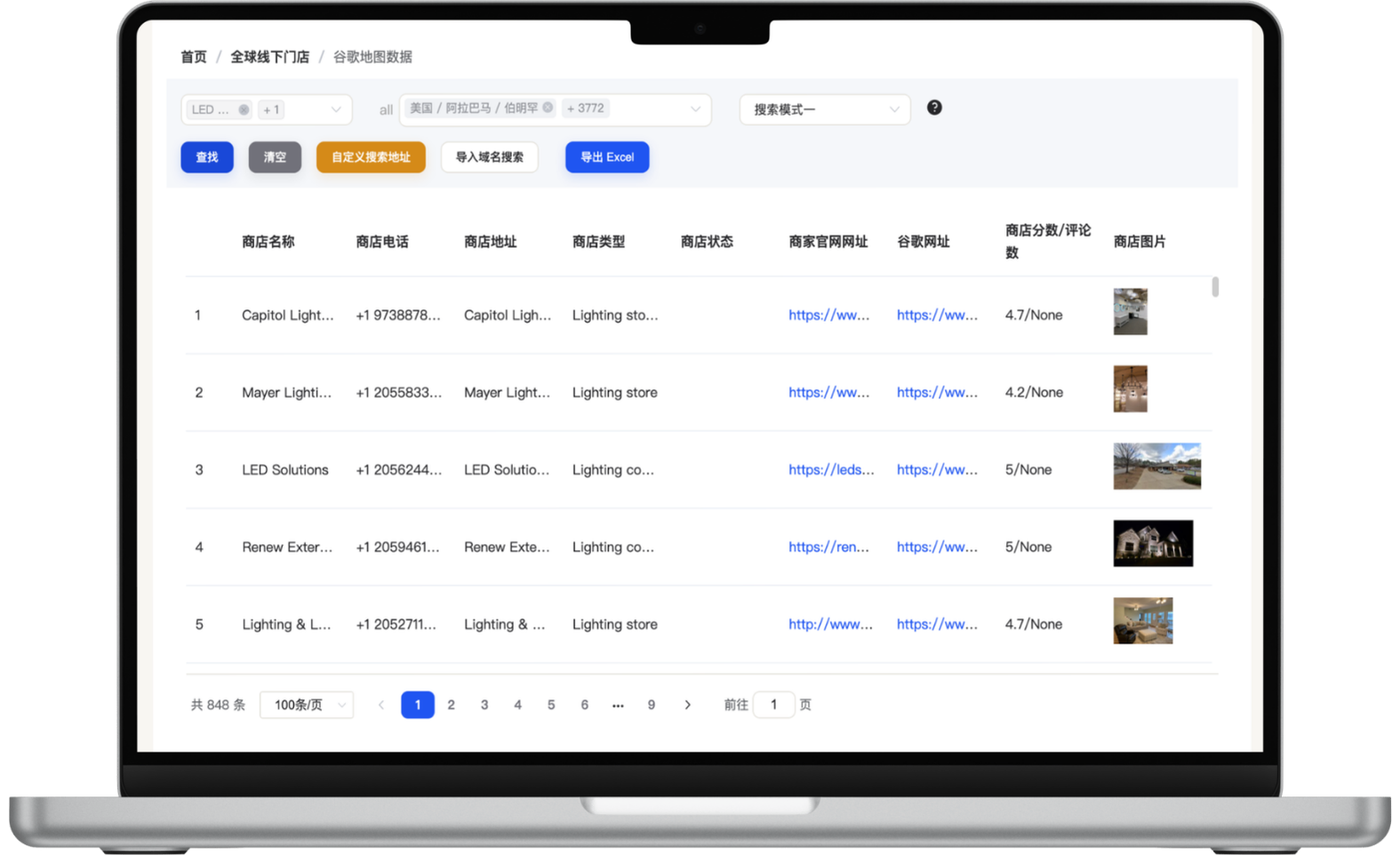The width and height of the screenshot is (1400, 855).
Task: Open LED Solutions merchant website link
Action: pyautogui.click(x=832, y=469)
